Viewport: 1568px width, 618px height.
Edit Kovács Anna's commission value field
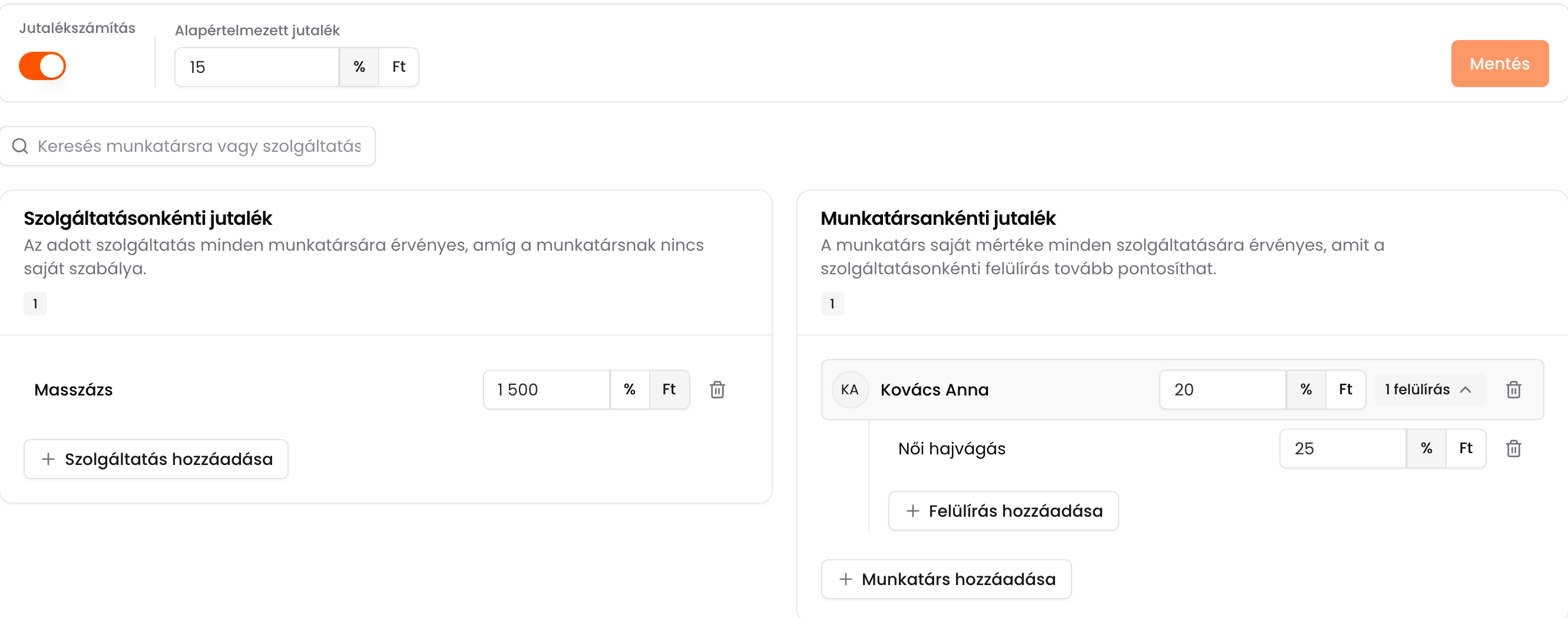tap(1222, 389)
